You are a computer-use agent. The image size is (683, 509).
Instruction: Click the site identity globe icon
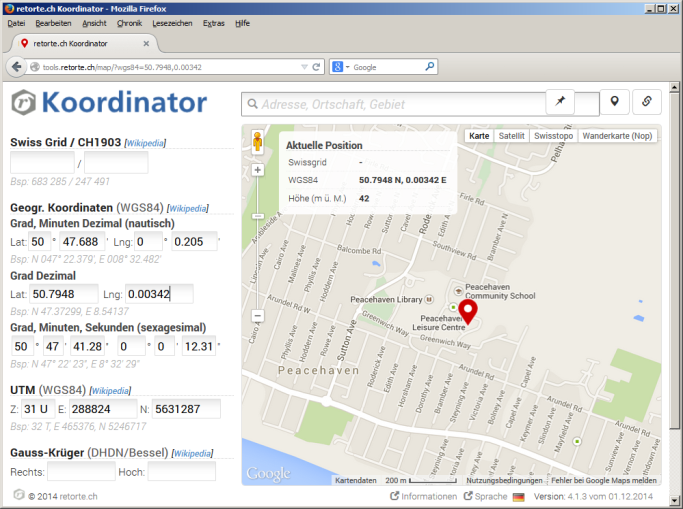click(35, 67)
